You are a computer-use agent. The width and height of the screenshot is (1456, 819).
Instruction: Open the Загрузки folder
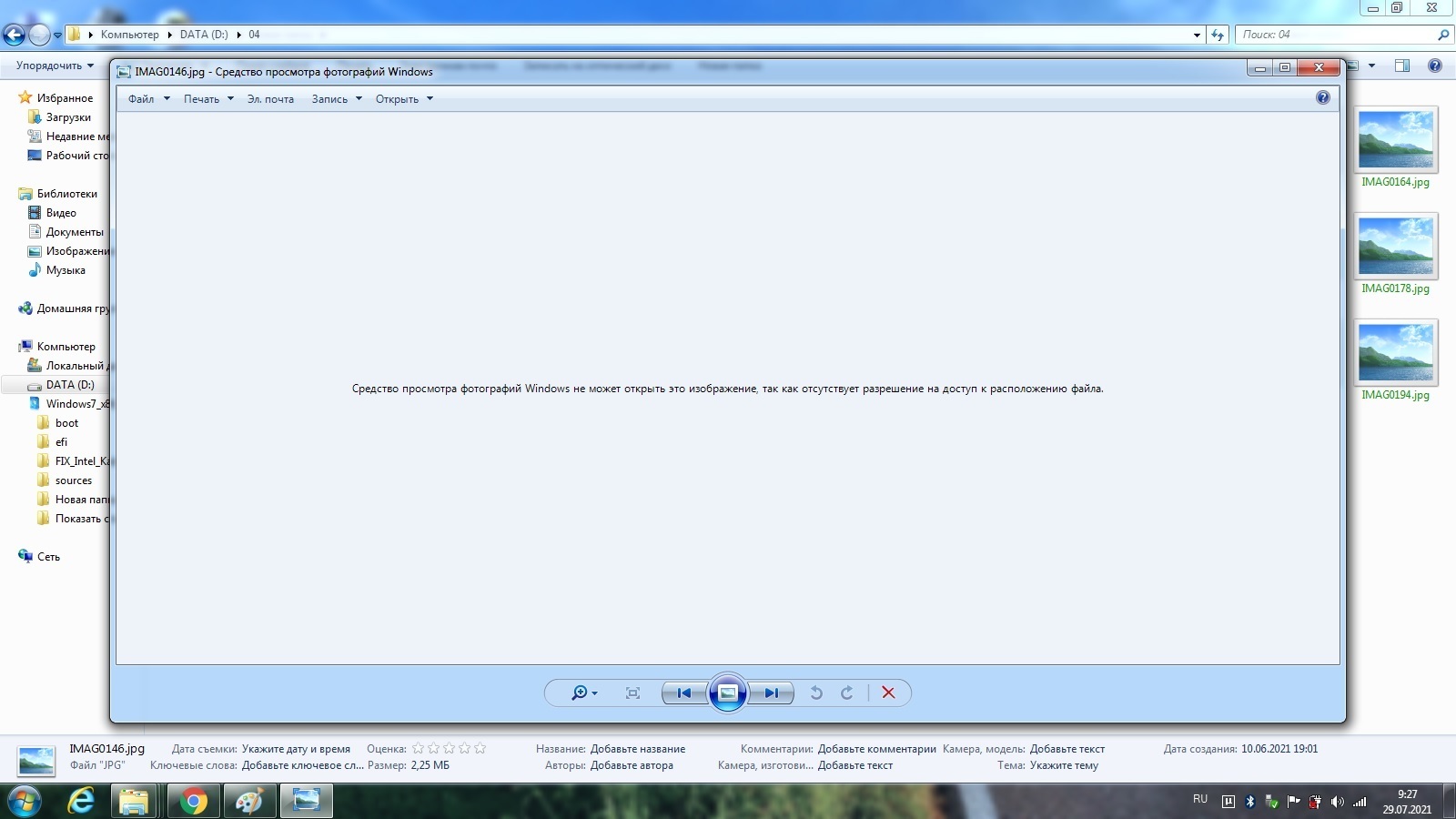click(x=68, y=117)
